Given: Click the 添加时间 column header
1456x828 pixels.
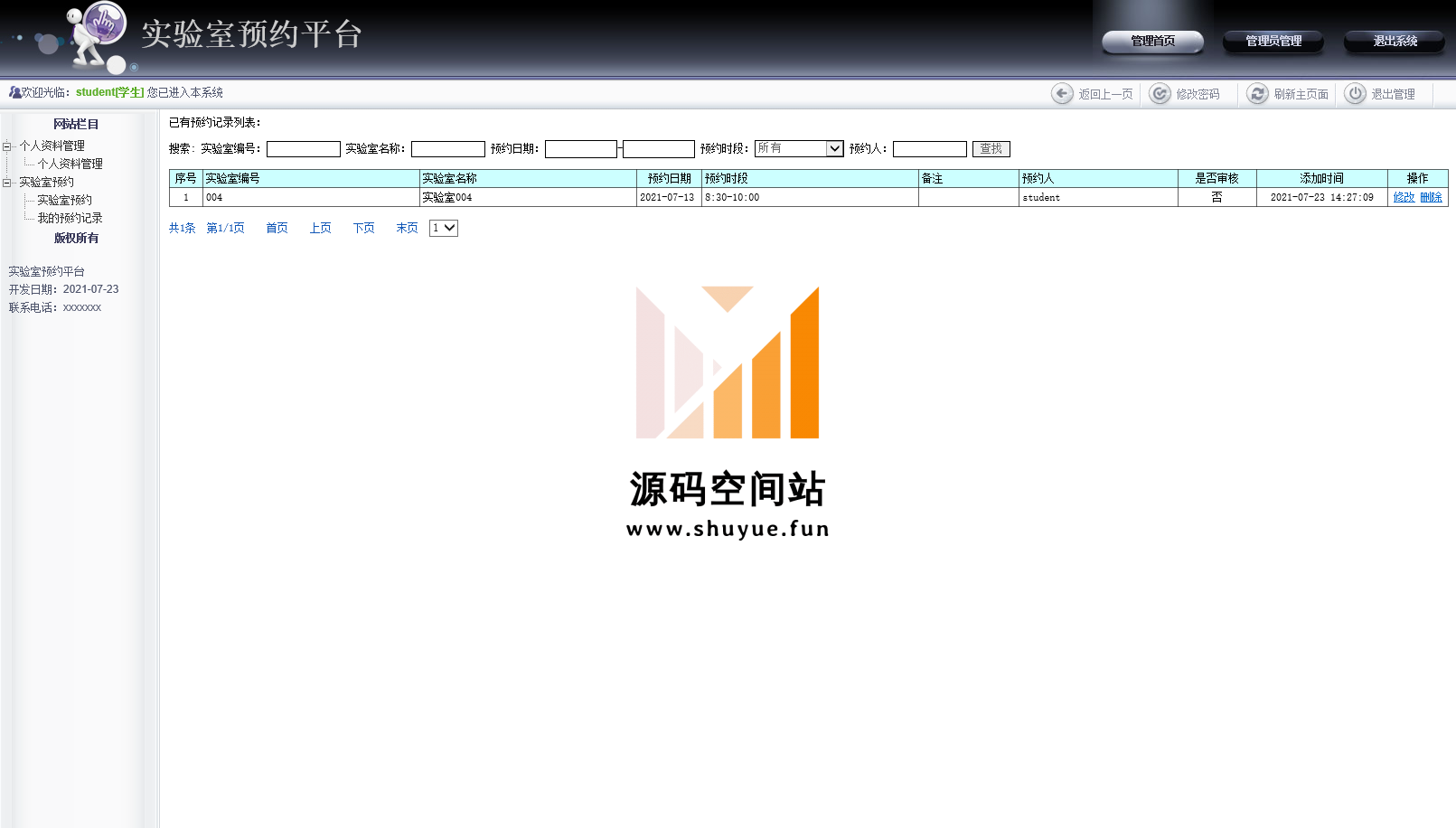Looking at the screenshot, I should click(x=1321, y=178).
